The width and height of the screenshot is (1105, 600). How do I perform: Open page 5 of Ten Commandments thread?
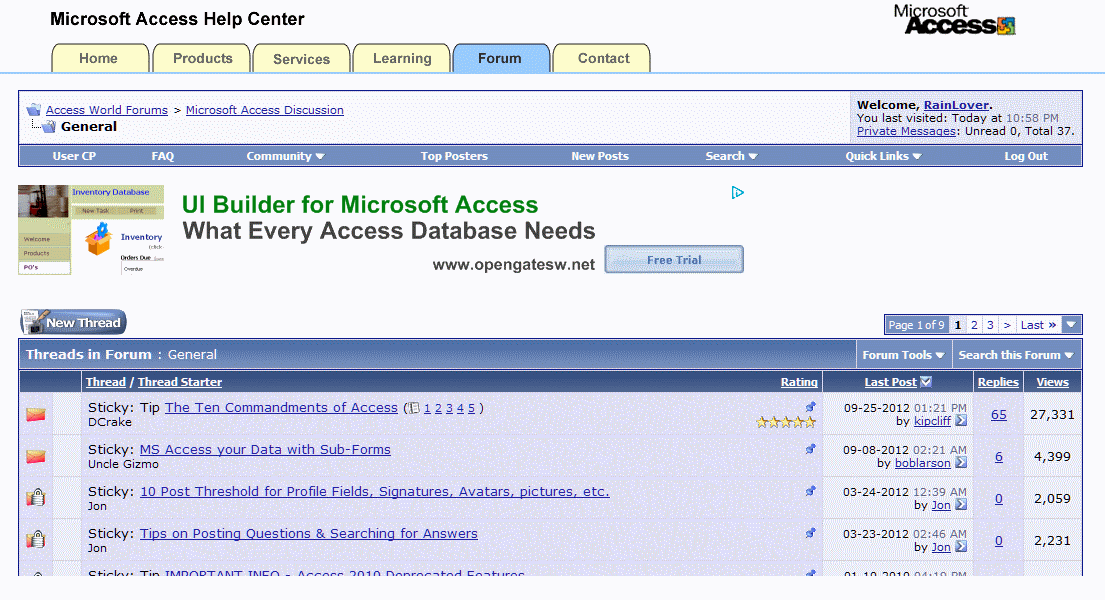tap(471, 408)
